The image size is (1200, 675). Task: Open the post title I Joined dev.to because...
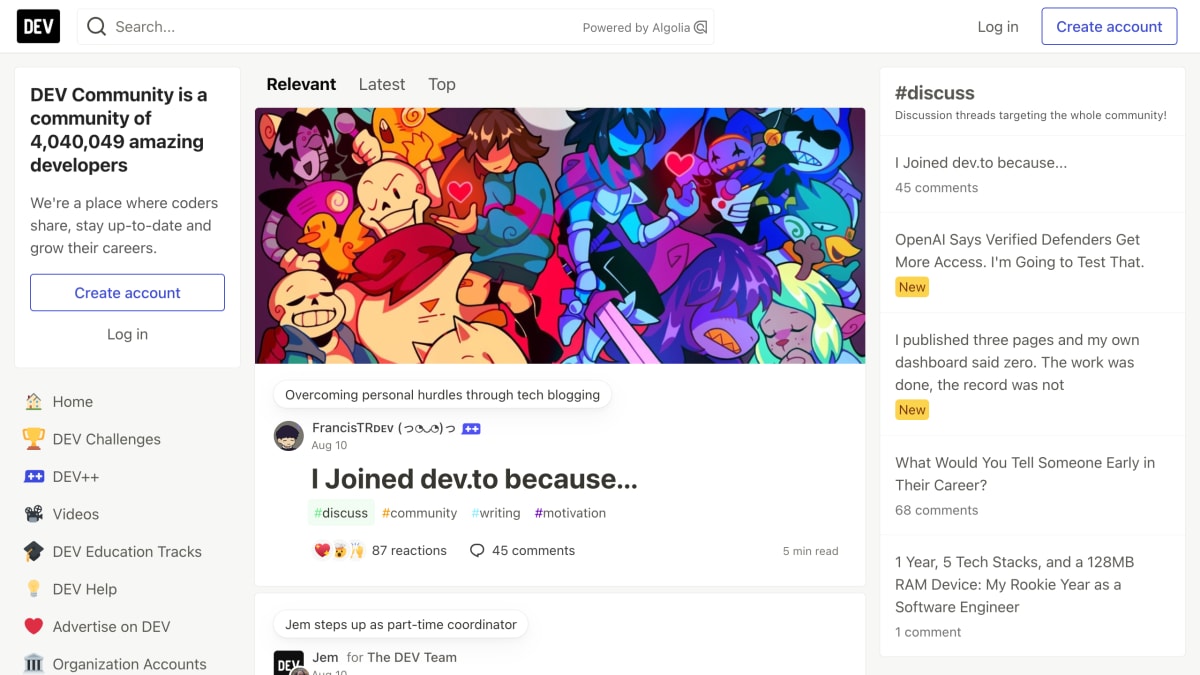(474, 479)
